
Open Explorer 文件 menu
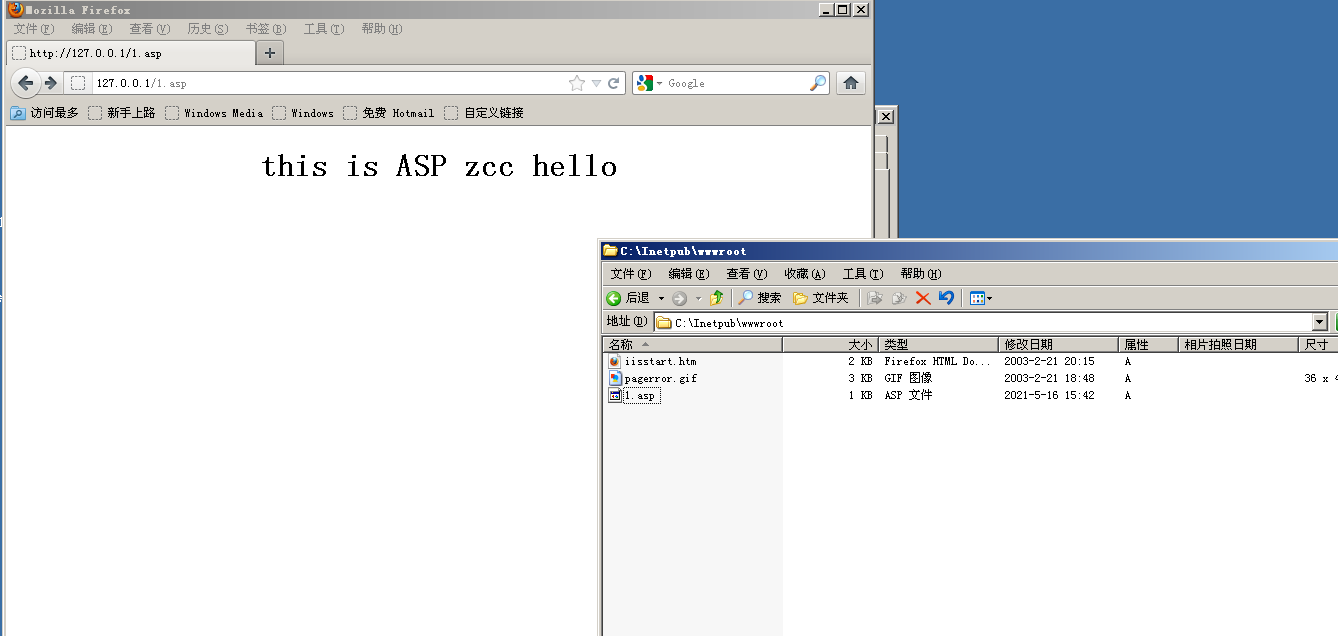[x=631, y=274]
